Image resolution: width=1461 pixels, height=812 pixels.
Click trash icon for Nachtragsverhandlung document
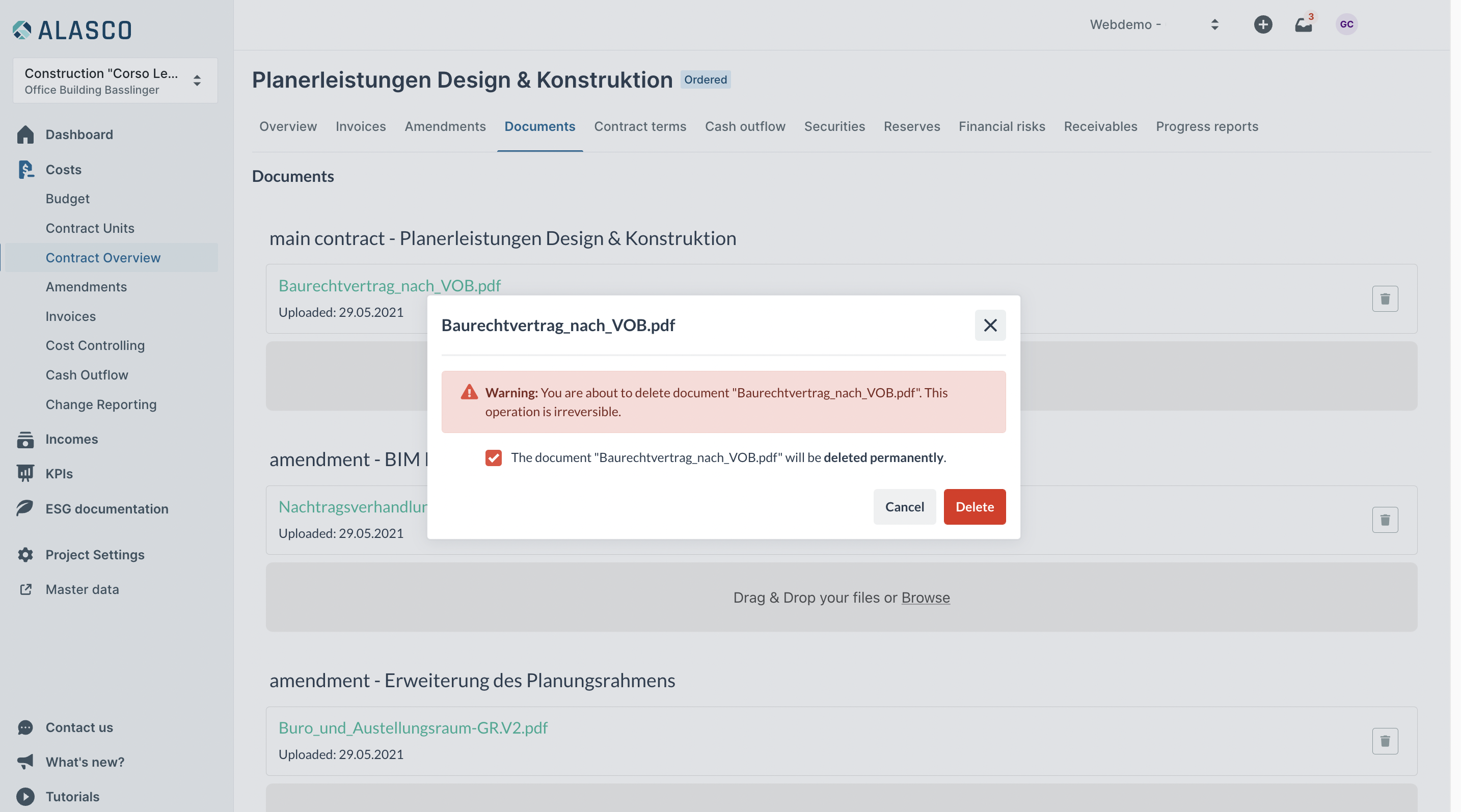pyautogui.click(x=1385, y=520)
